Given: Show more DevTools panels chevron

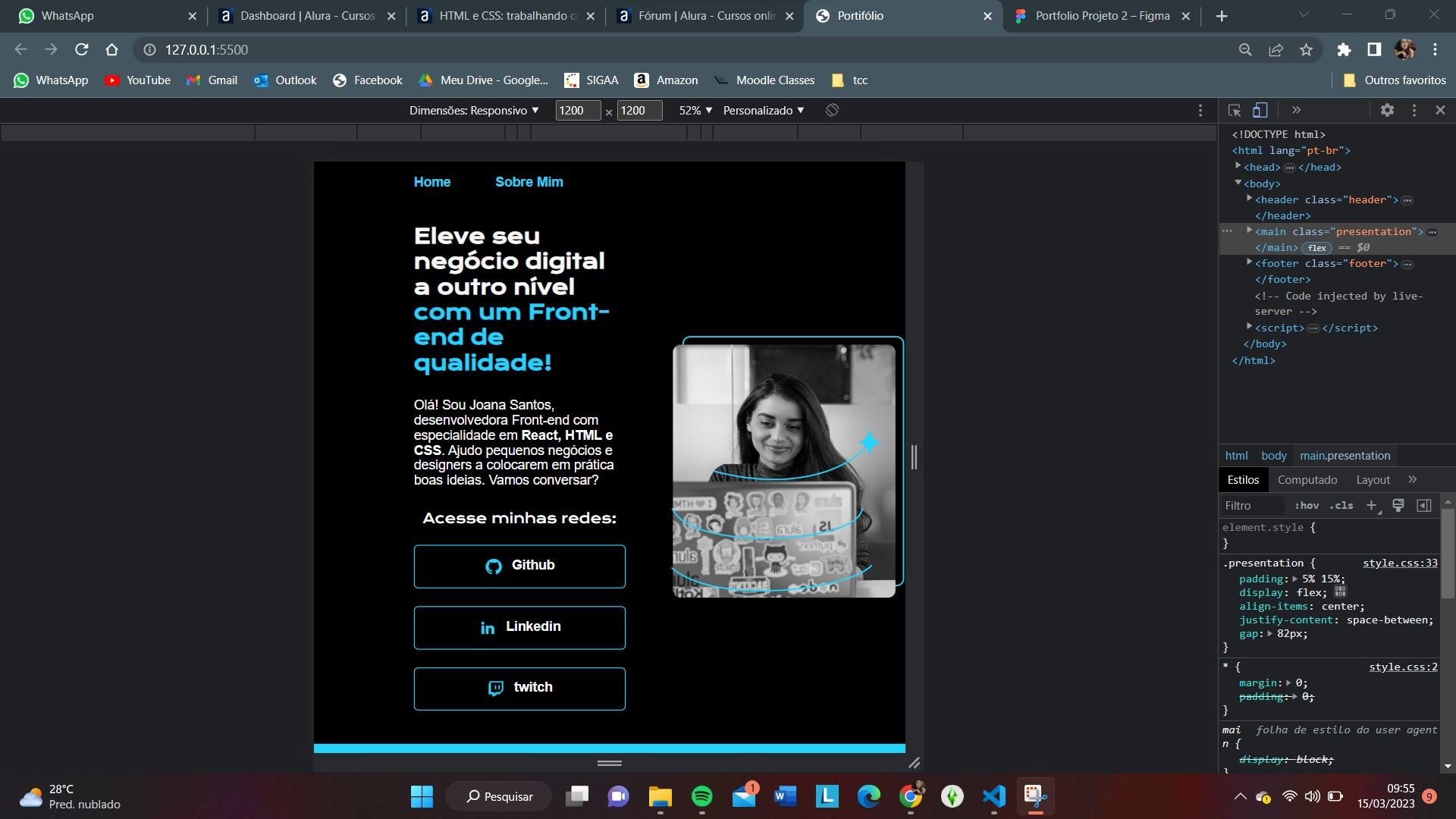Looking at the screenshot, I should point(1296,110).
